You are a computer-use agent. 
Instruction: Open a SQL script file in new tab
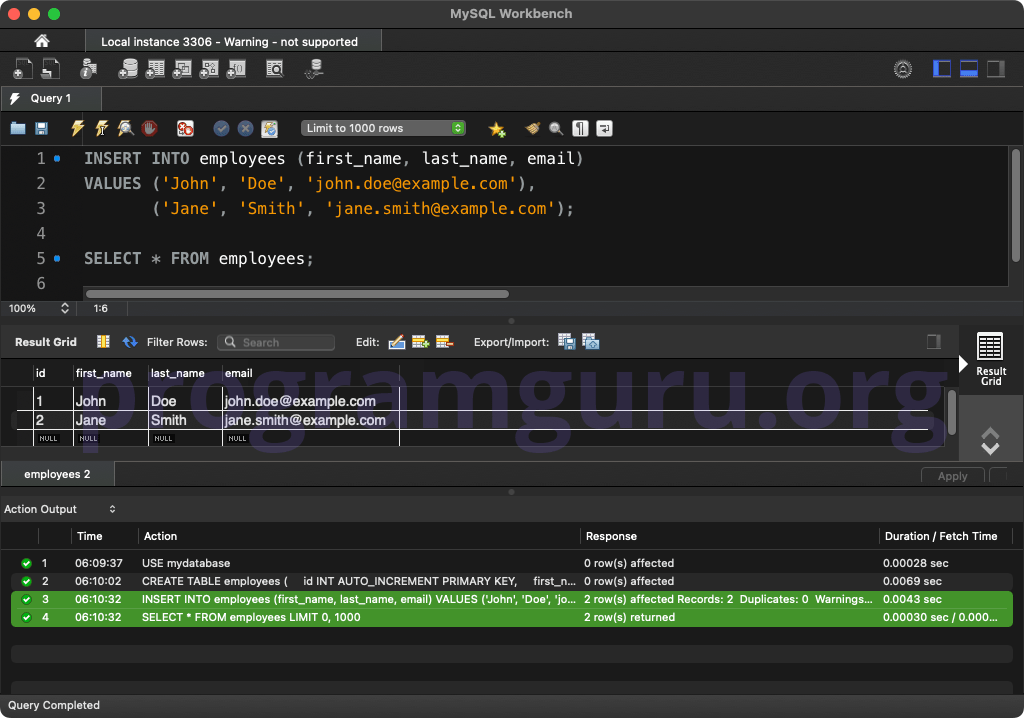50,69
